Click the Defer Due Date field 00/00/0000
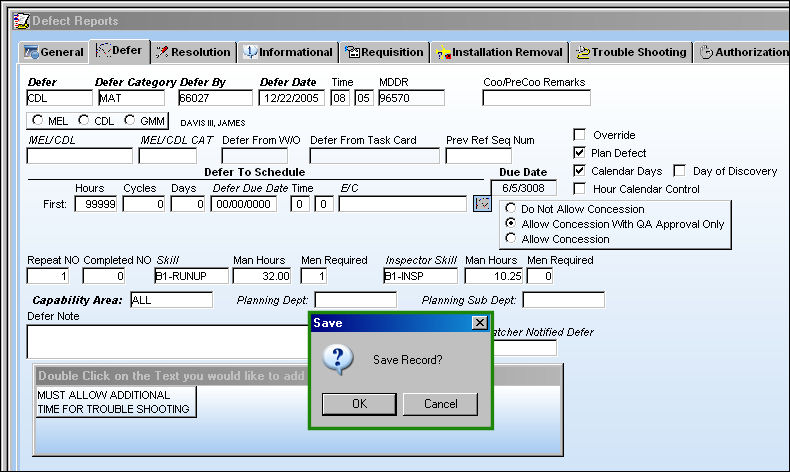Screen dimensions: 790x472 [244, 204]
